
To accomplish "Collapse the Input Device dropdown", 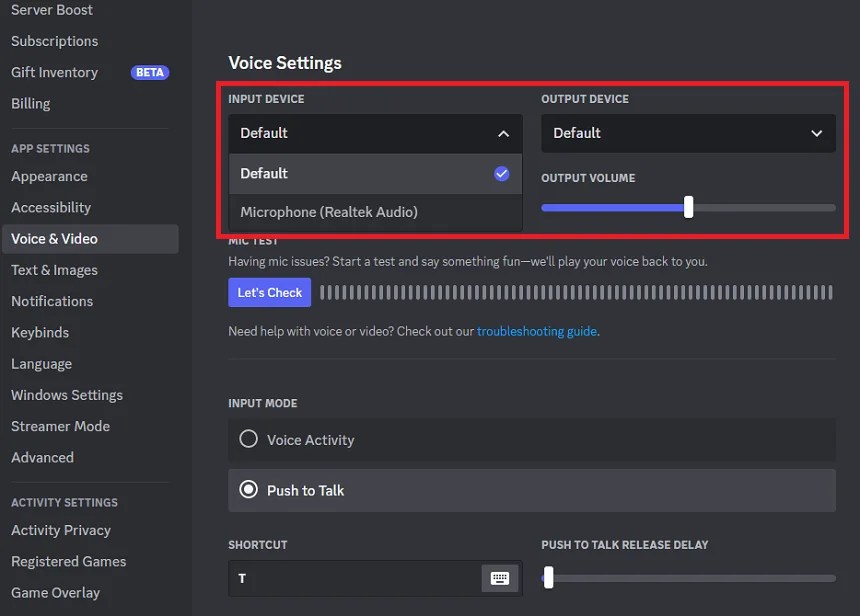I will click(505, 133).
